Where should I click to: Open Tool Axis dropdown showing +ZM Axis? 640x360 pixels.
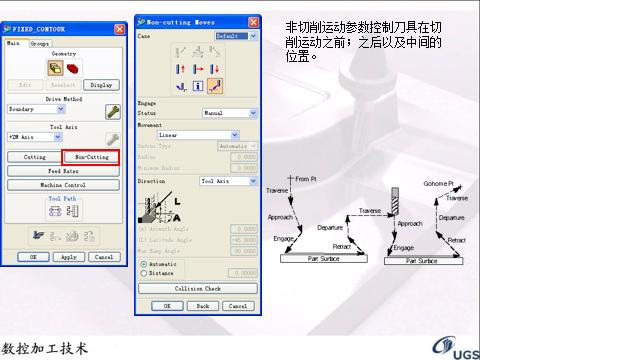(x=35, y=137)
